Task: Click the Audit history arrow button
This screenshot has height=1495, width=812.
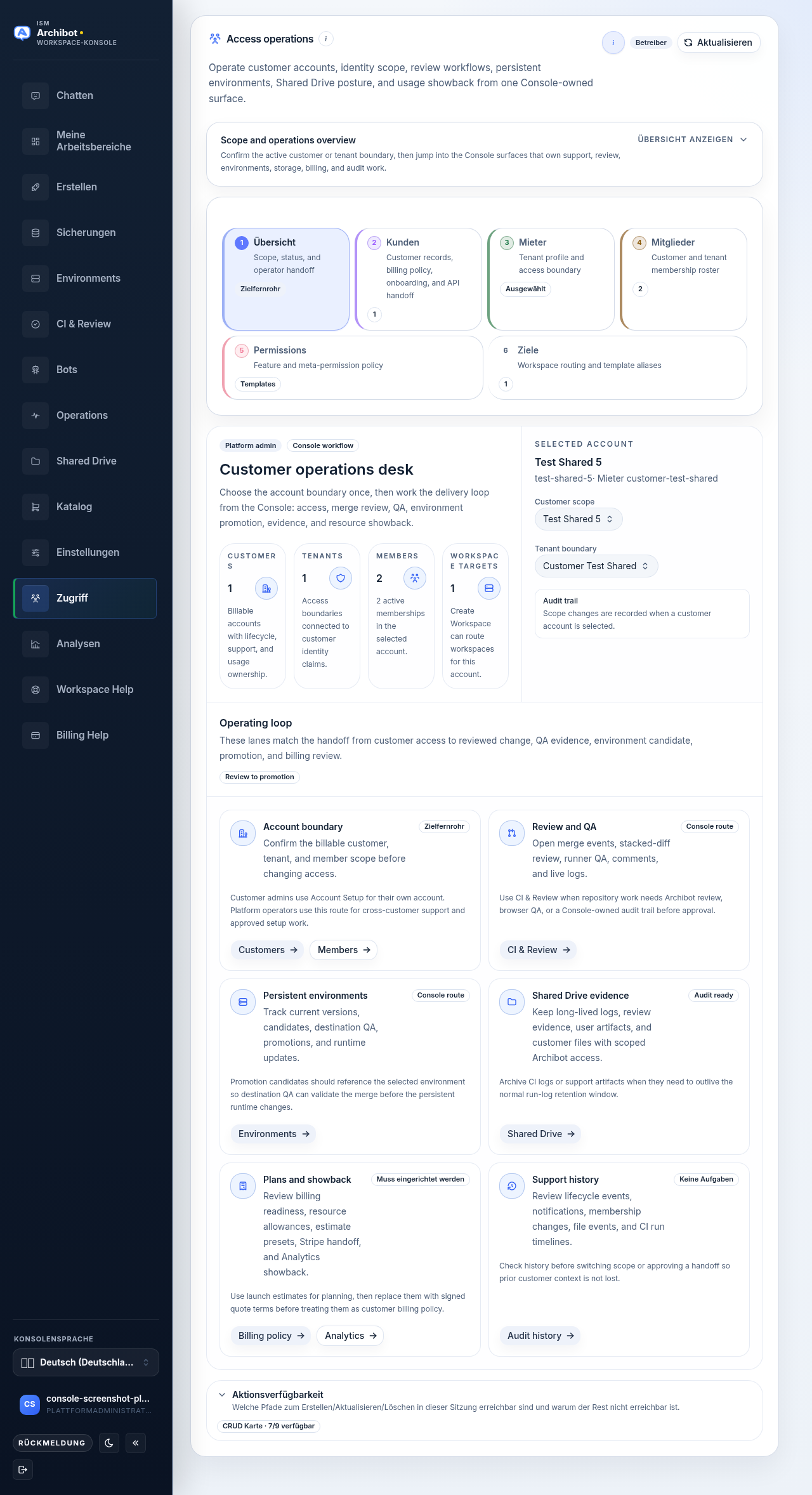Action: 540,1336
